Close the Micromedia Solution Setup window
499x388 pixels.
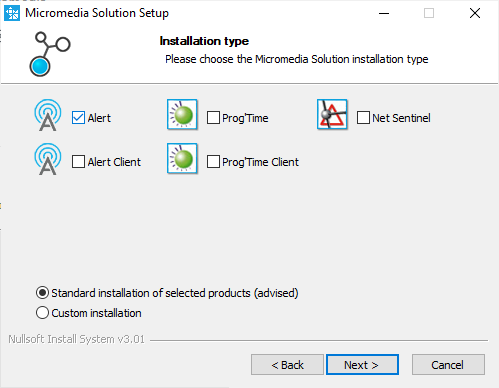click(x=475, y=13)
